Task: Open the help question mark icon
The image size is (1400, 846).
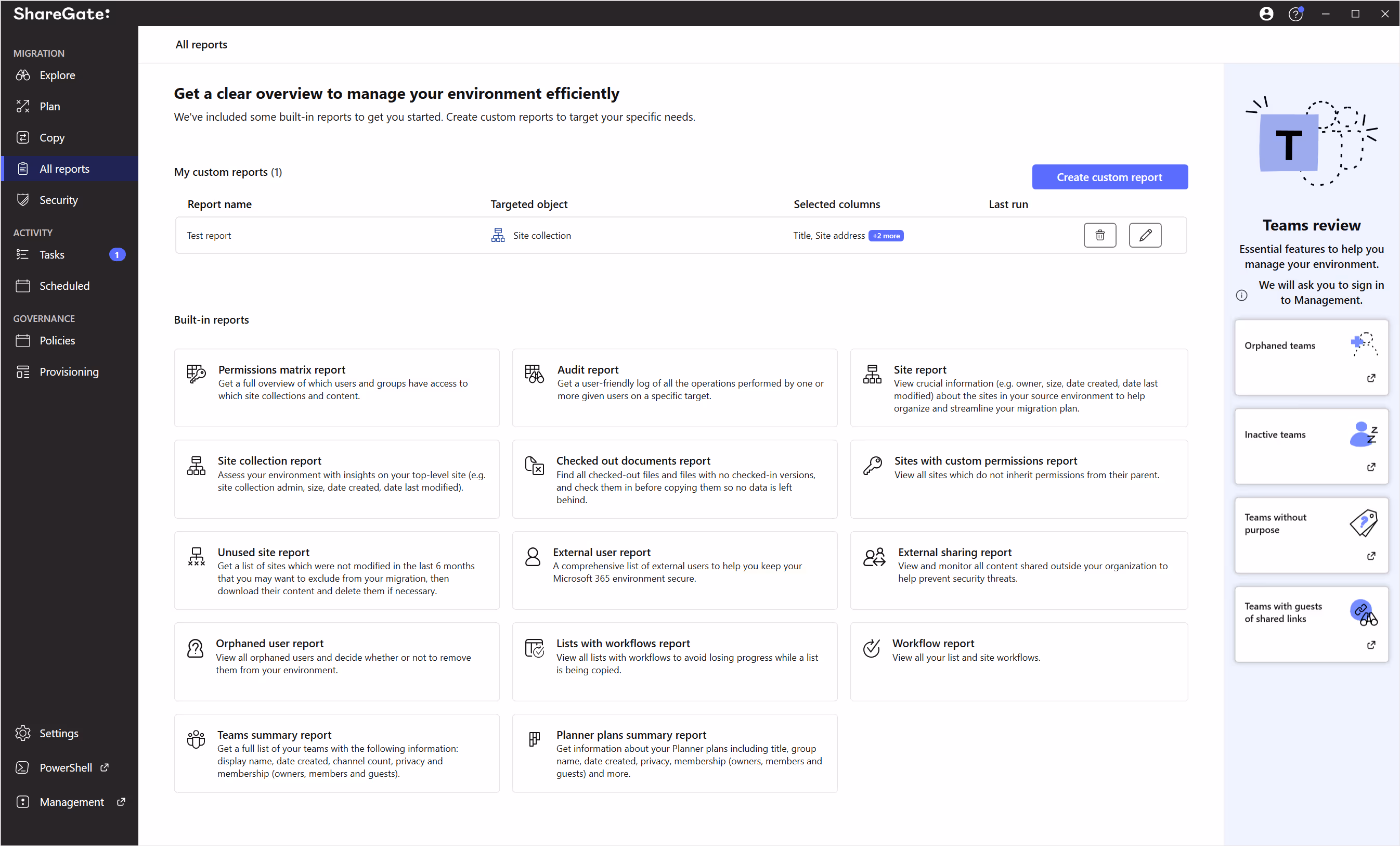Action: coord(1295,14)
